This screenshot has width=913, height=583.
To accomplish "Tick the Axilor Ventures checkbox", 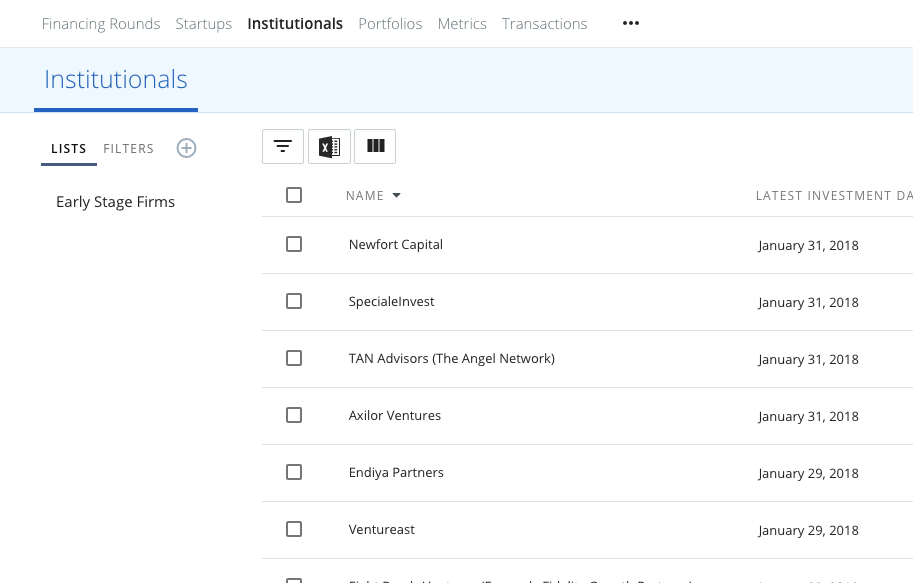I will (x=294, y=415).
